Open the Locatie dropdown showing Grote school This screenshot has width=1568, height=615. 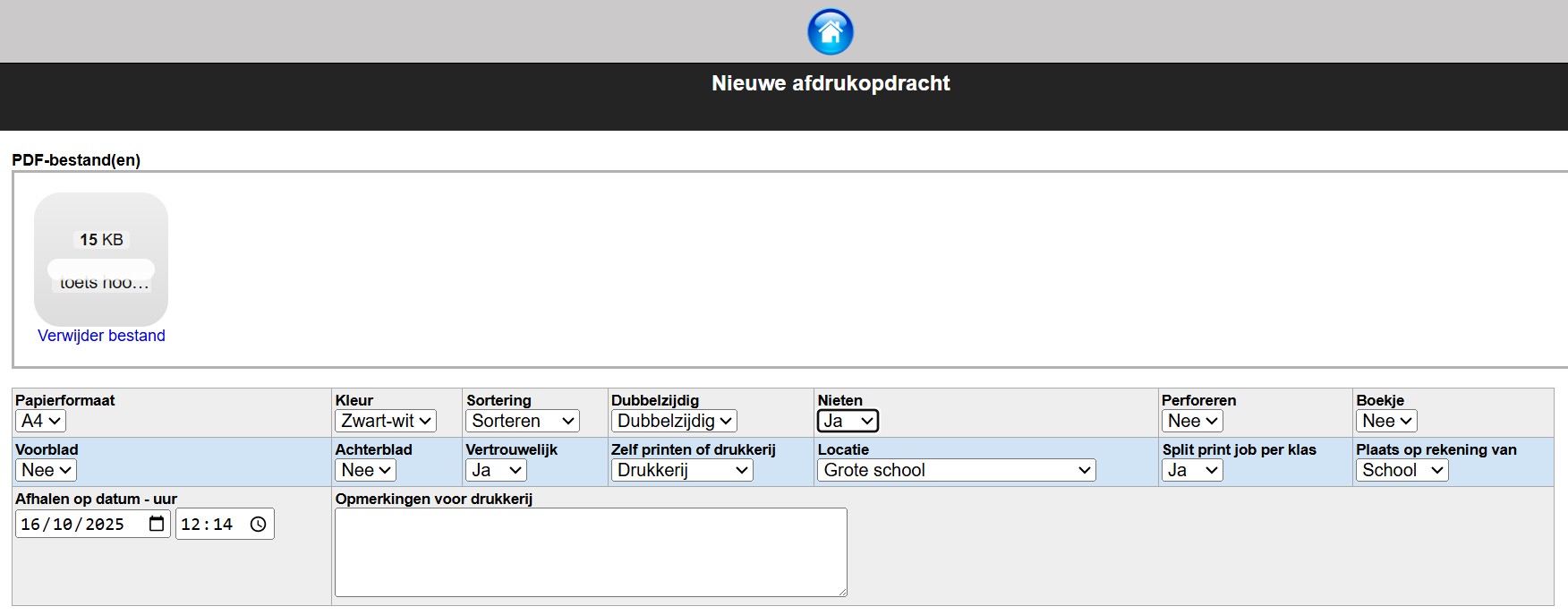pos(956,470)
